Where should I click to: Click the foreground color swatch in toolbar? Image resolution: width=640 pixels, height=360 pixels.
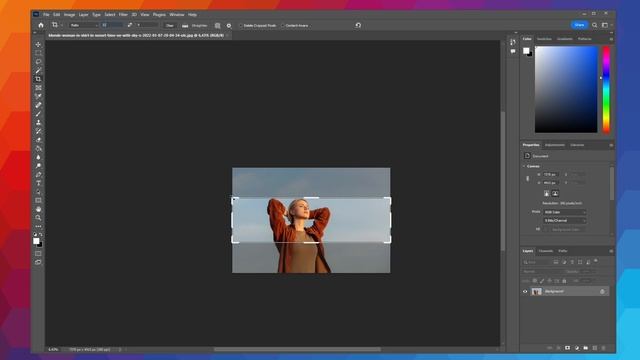36,241
